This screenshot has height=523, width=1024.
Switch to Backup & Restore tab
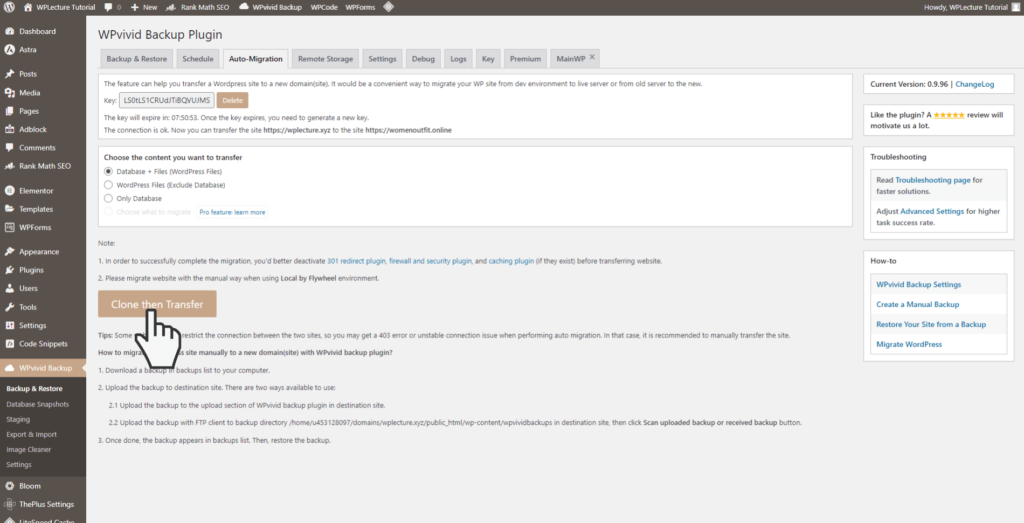click(136, 59)
